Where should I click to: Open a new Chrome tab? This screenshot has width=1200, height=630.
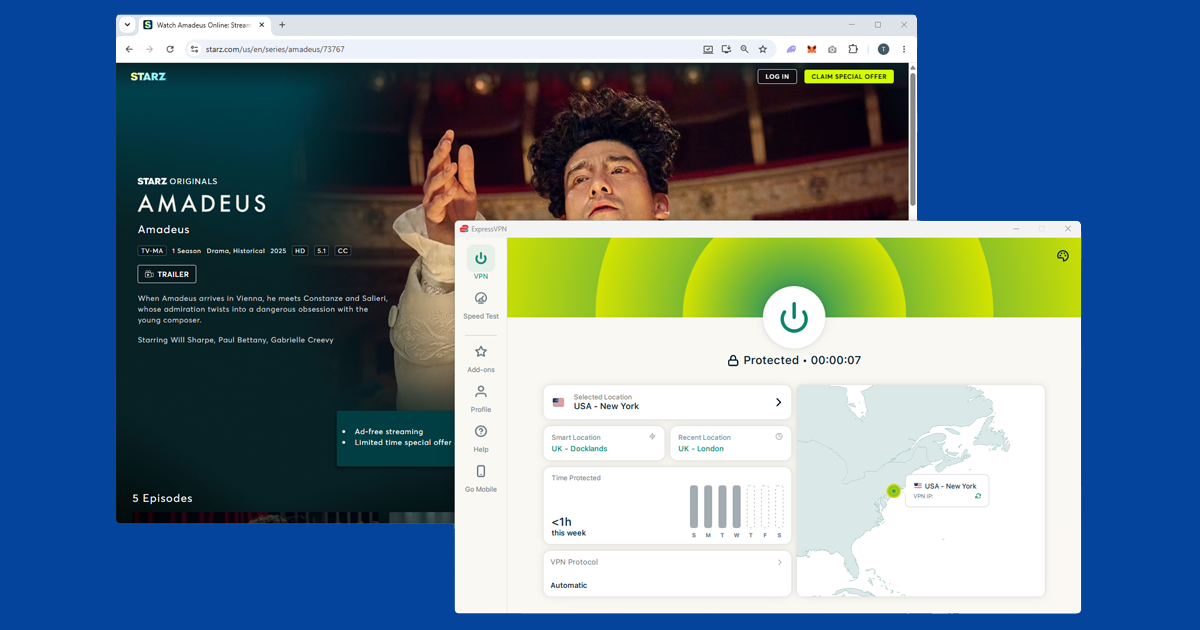tap(282, 25)
